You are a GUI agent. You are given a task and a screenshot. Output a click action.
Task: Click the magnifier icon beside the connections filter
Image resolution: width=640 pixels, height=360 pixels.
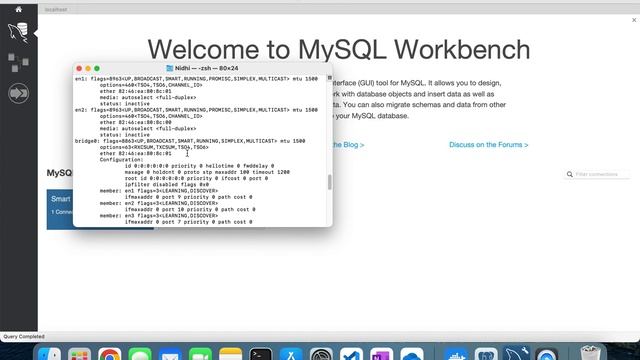click(x=569, y=174)
